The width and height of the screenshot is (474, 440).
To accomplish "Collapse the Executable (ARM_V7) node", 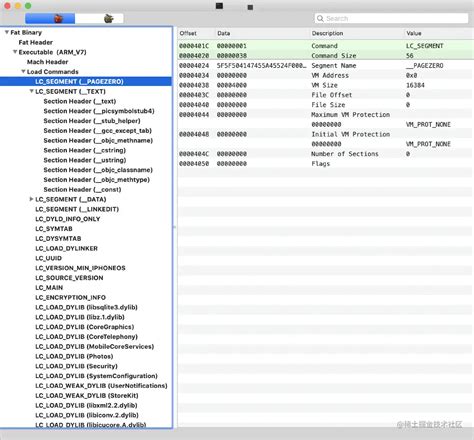I will pyautogui.click(x=15, y=52).
